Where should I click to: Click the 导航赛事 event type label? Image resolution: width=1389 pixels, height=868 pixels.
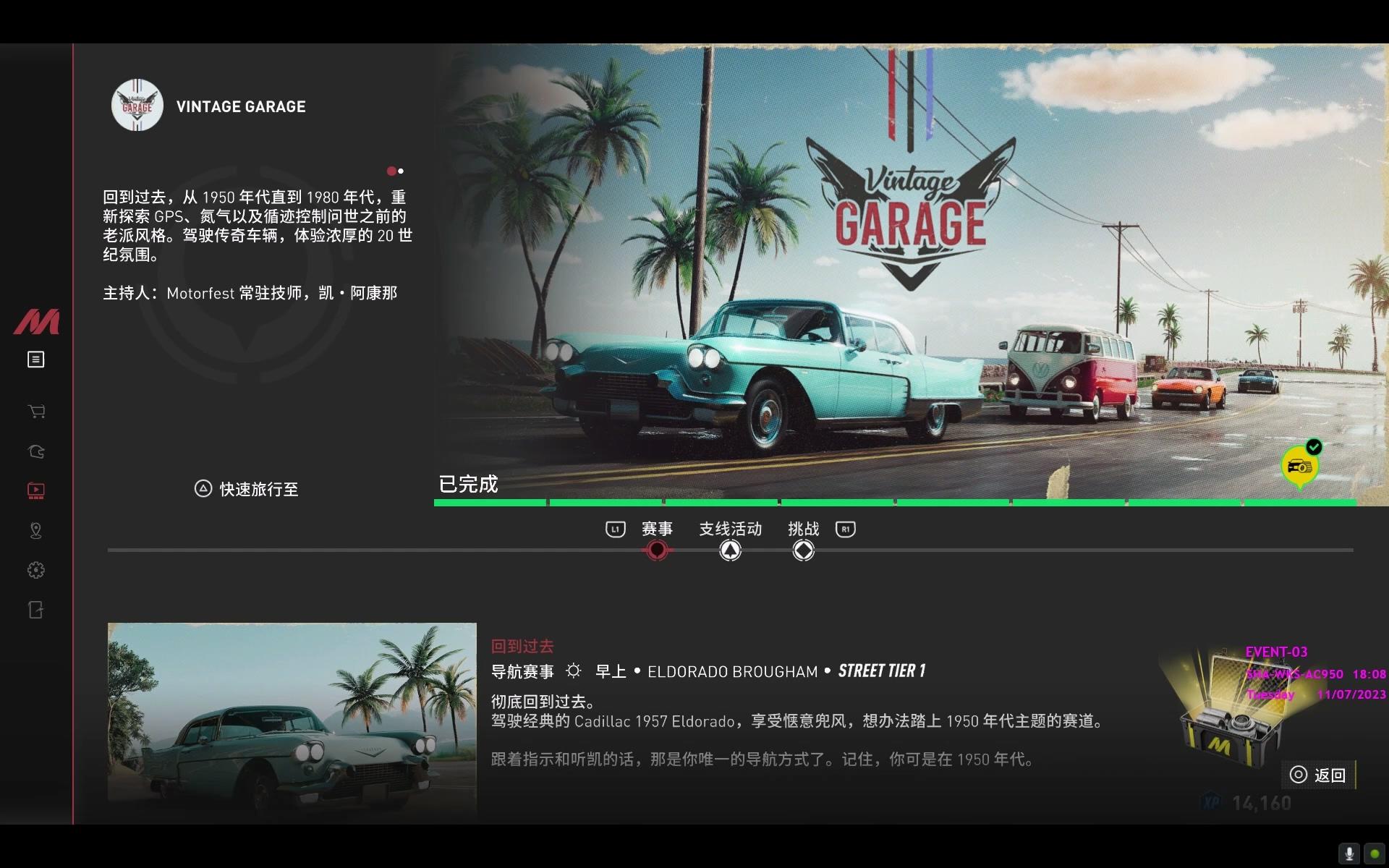pos(522,672)
